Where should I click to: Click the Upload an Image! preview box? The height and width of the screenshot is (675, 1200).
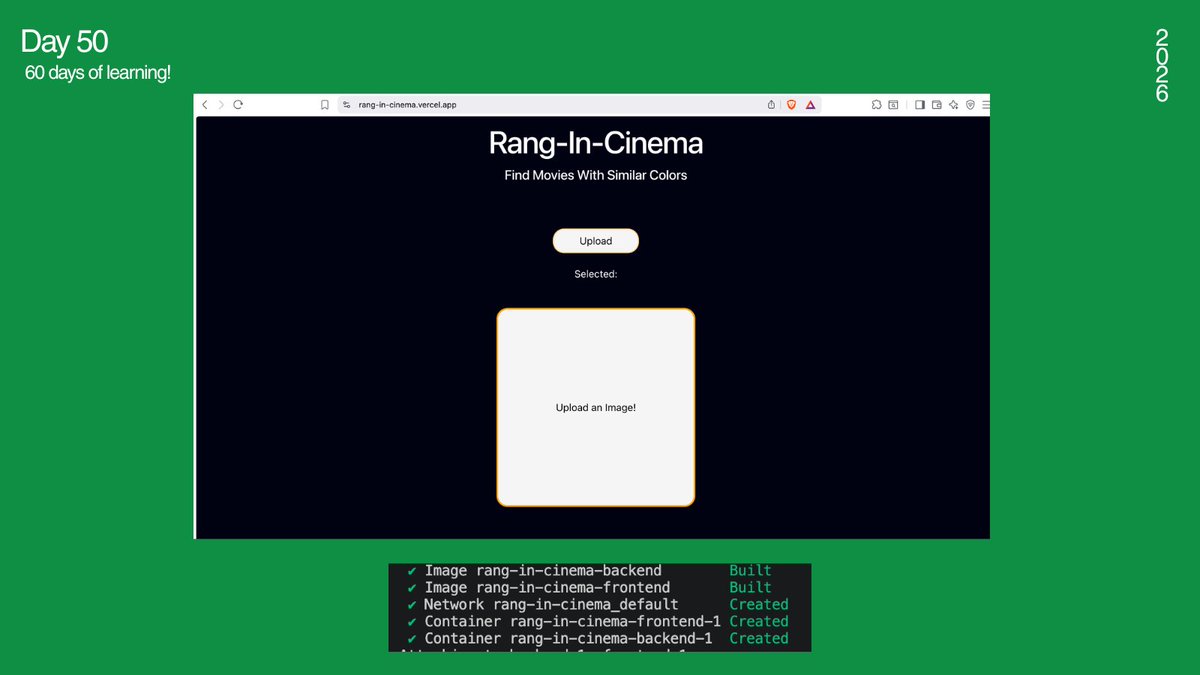point(596,408)
